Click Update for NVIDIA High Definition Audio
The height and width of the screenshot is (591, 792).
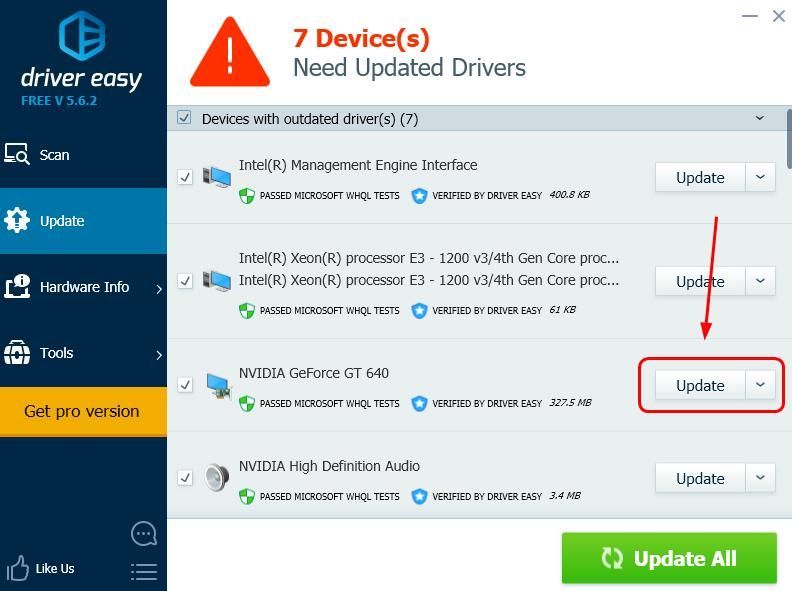[x=700, y=478]
